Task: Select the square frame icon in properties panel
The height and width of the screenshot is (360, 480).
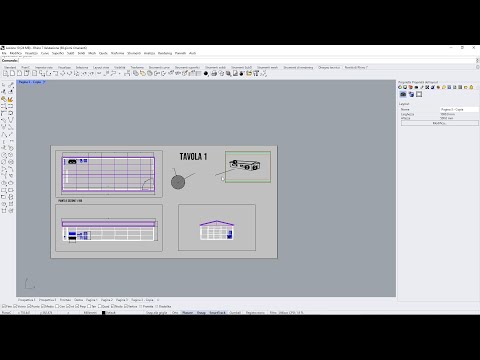Action: (419, 94)
